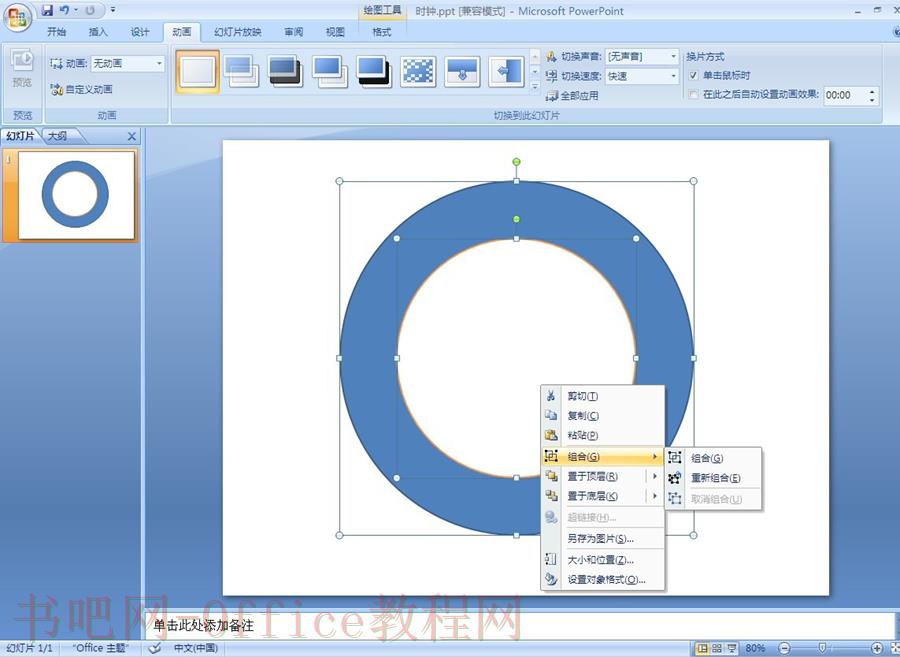This screenshot has height=657, width=900.
Task: Select the smooth fade transition icon
Action: 240,72
